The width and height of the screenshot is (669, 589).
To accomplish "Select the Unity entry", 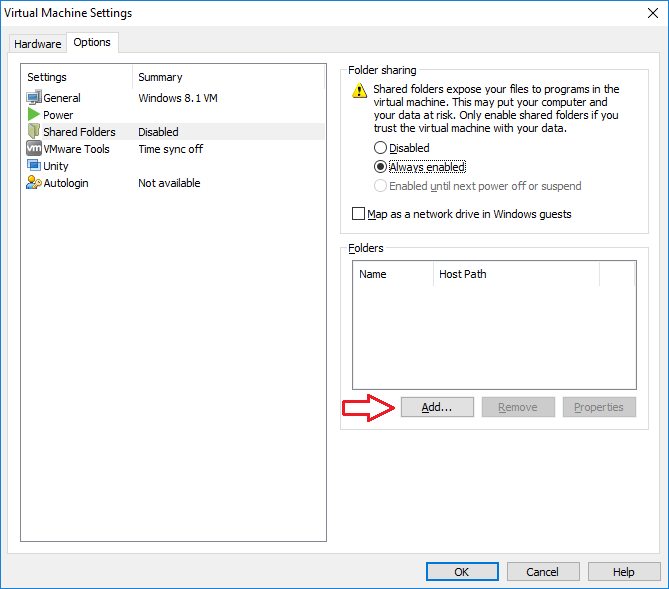I will click(x=56, y=166).
